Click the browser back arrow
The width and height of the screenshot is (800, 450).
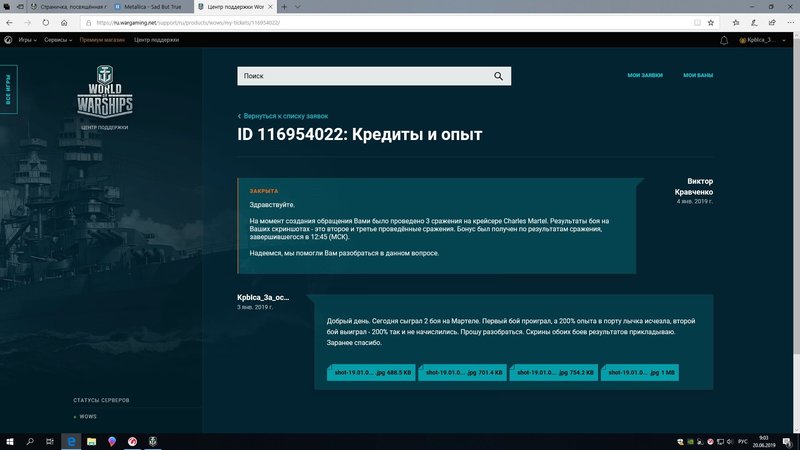[x=10, y=22]
